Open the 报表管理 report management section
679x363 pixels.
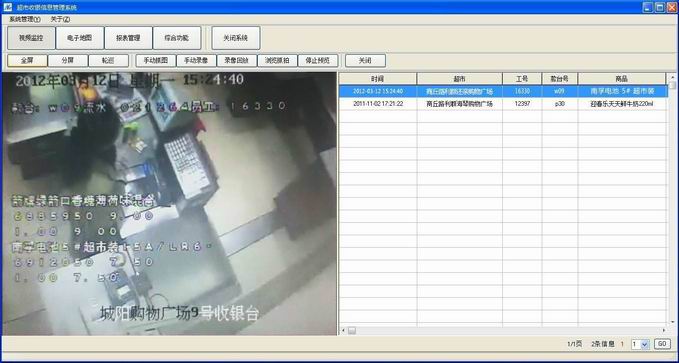128,38
